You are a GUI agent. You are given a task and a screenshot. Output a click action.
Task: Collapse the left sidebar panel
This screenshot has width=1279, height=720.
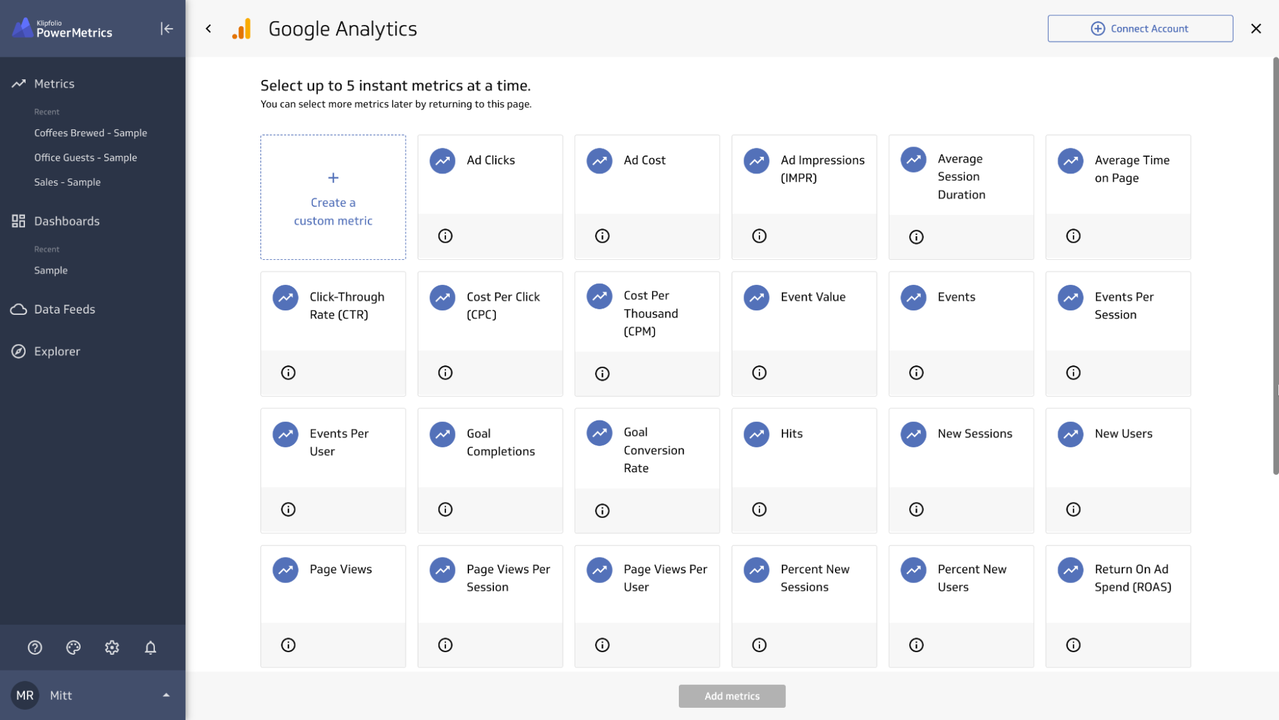[167, 29]
